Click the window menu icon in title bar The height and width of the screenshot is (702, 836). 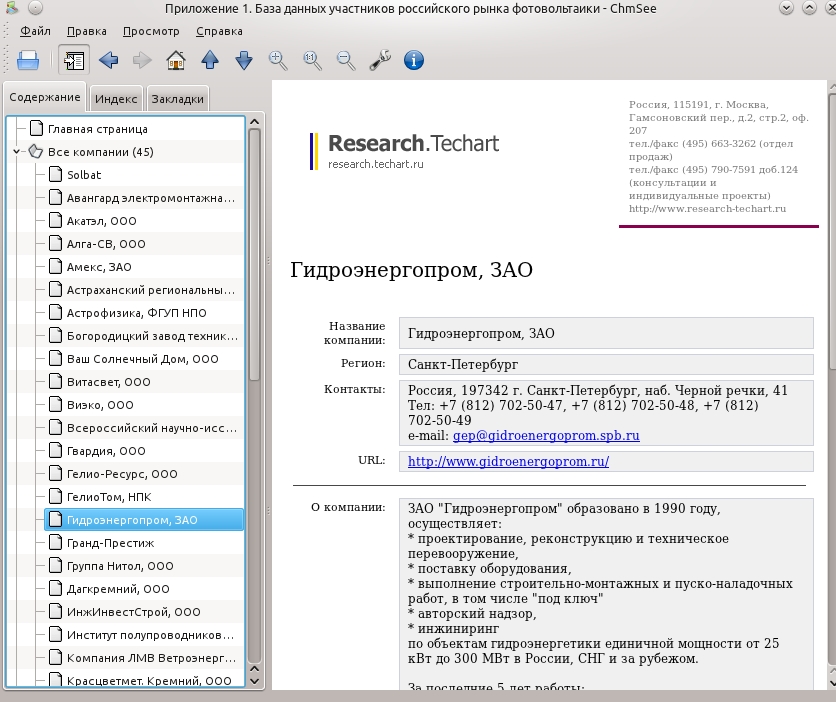coord(11,8)
